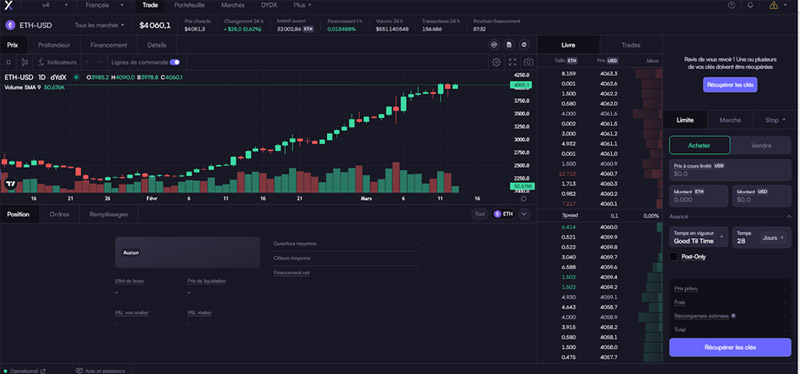Click the top Récupérer les clés button
Screen dimensions: 800x374
tap(730, 85)
